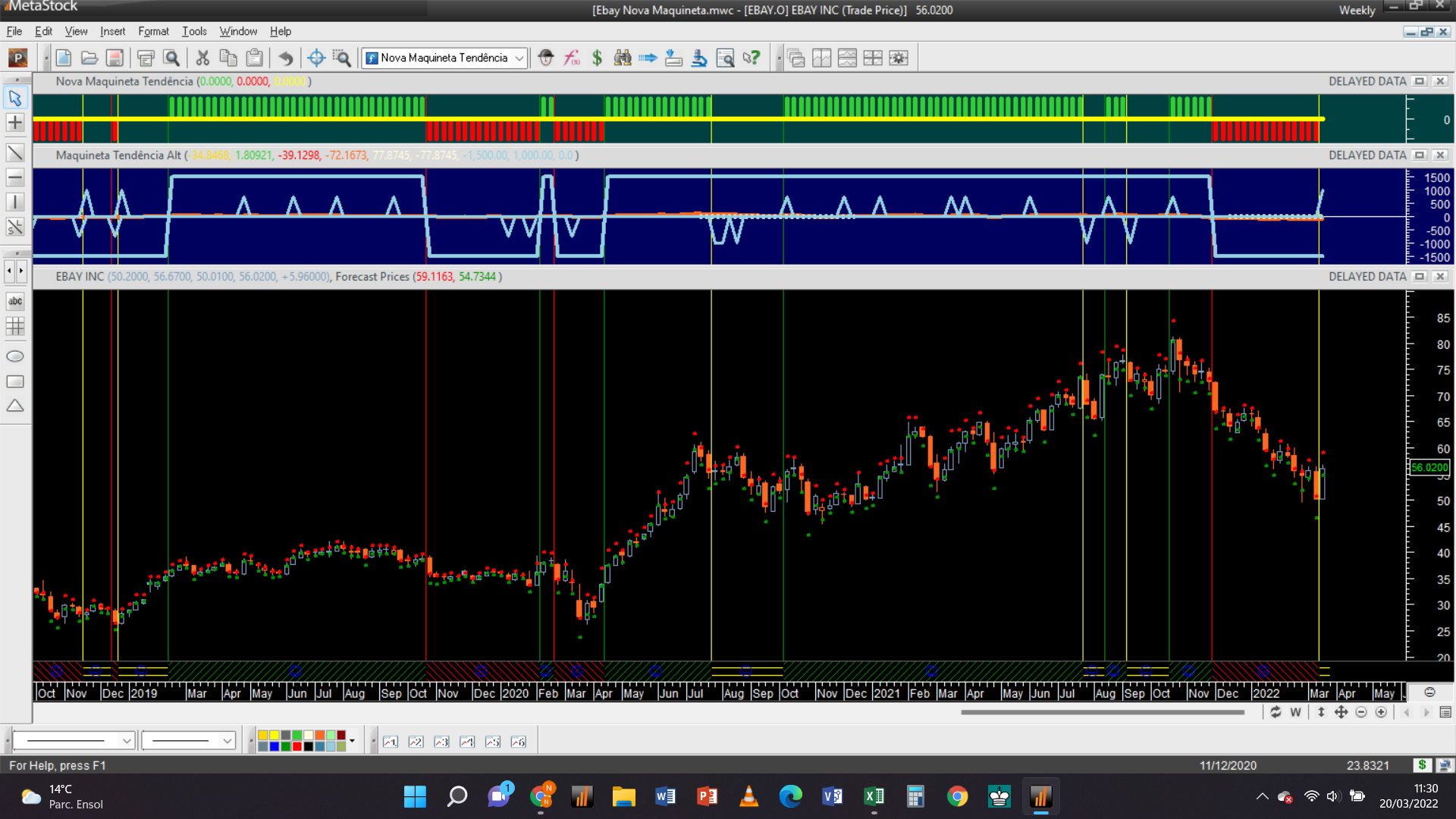Select the crosshair pointer toolbar icon
Screen dimensions: 1456x819
[x=316, y=58]
